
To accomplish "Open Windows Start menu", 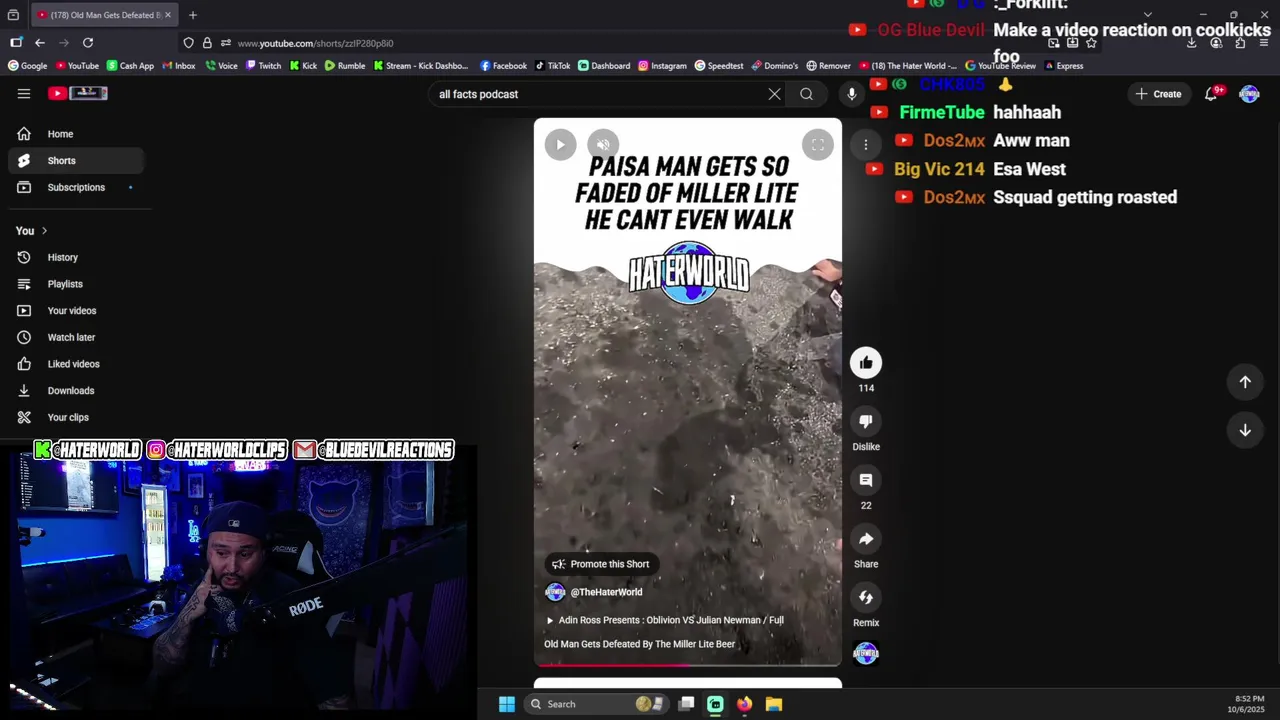I will (507, 704).
